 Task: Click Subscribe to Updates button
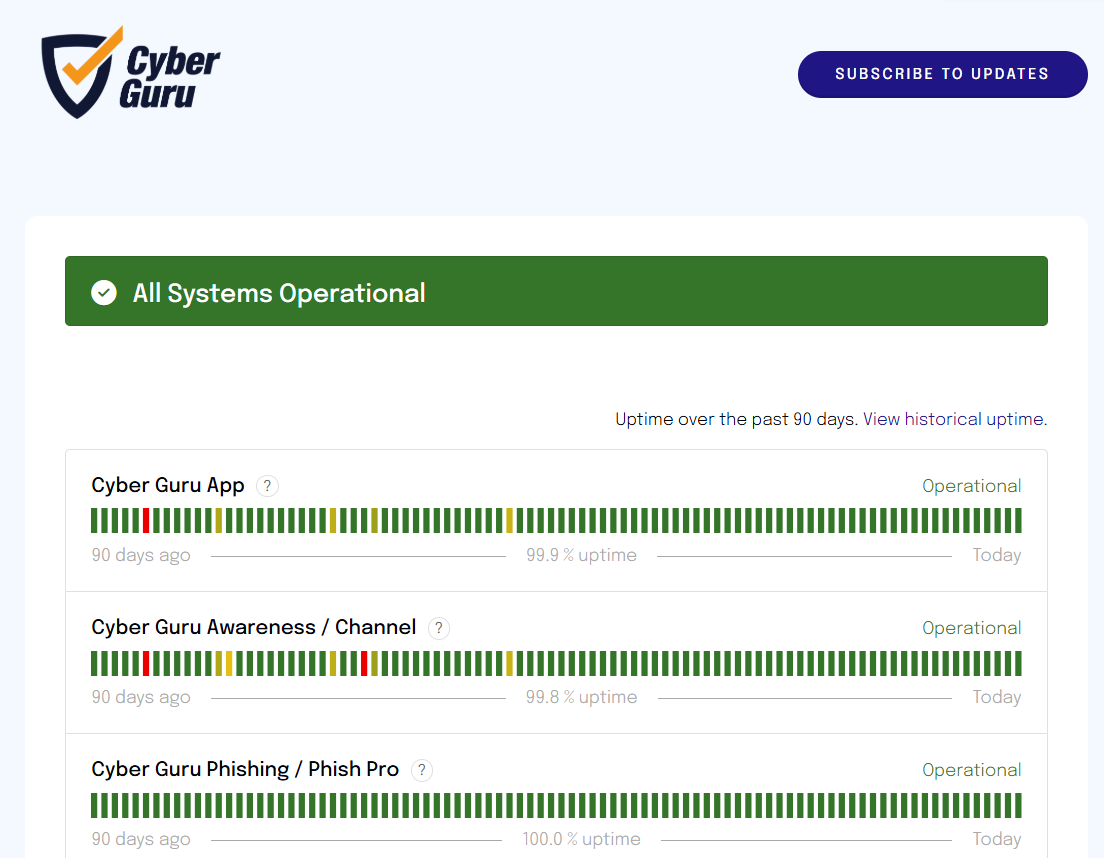pos(942,74)
